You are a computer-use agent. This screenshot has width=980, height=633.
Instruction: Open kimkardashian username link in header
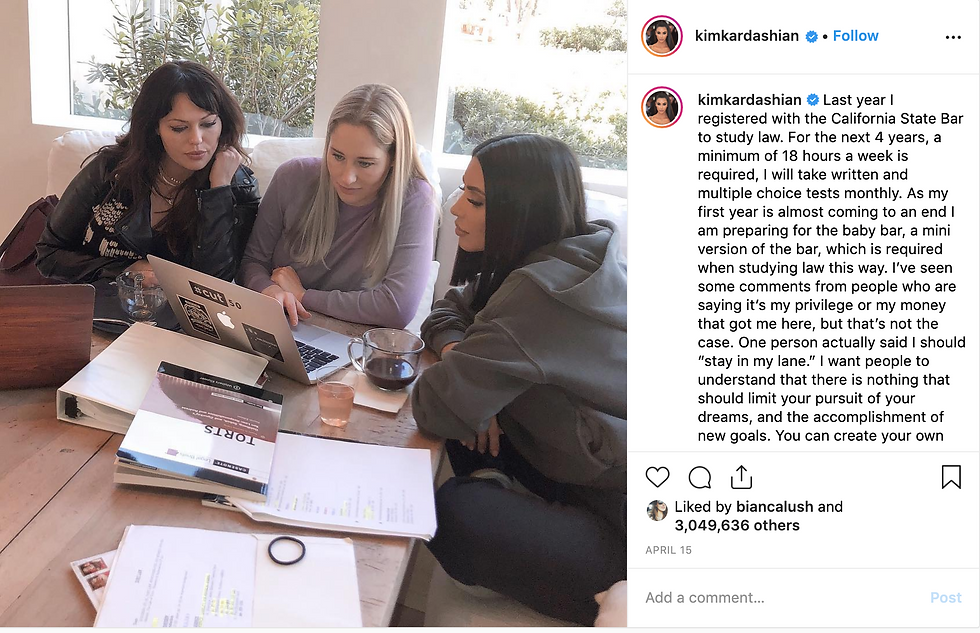(747, 36)
